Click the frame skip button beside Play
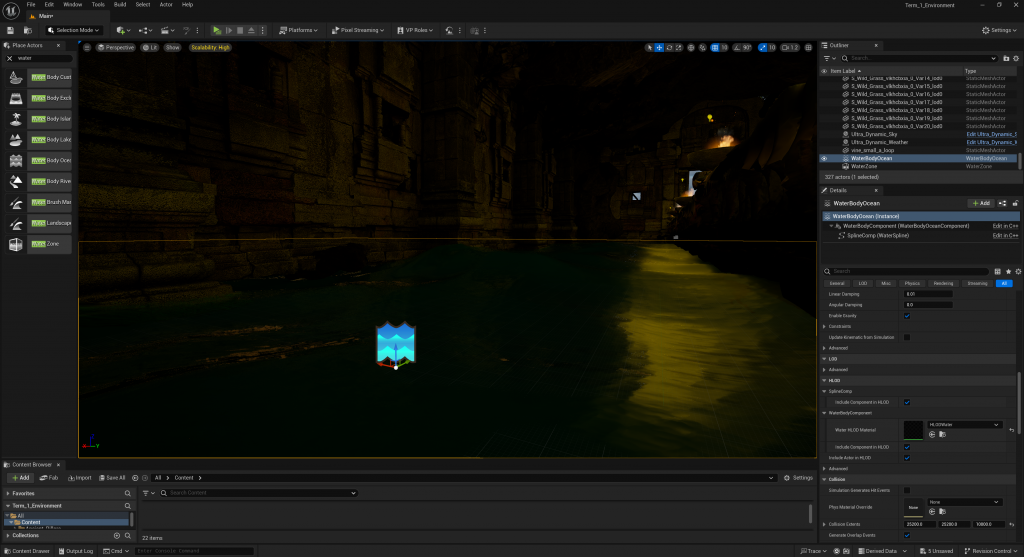This screenshot has height=557, width=1024. pyautogui.click(x=229, y=30)
